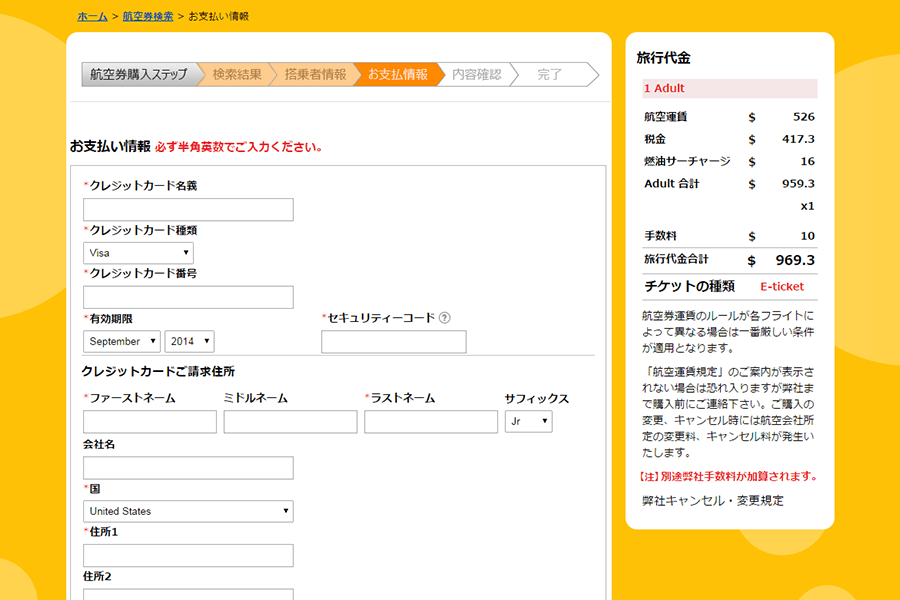Open the suffix dropdown showing Jr

click(529, 421)
